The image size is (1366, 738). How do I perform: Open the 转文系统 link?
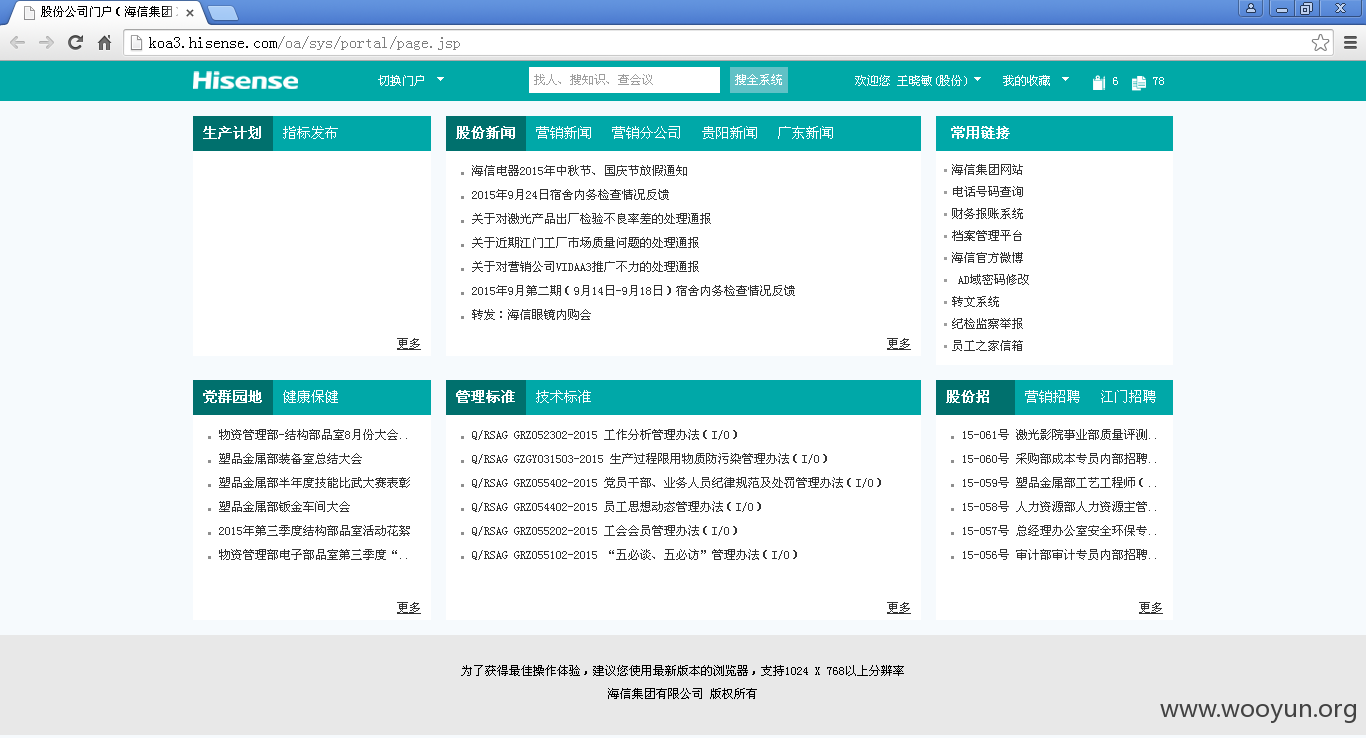coord(975,302)
